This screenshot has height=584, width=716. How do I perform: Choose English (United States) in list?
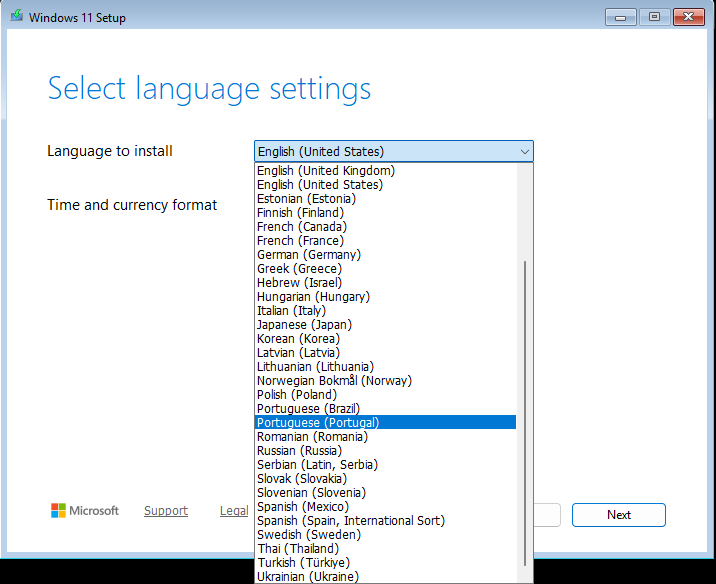[x=385, y=184]
